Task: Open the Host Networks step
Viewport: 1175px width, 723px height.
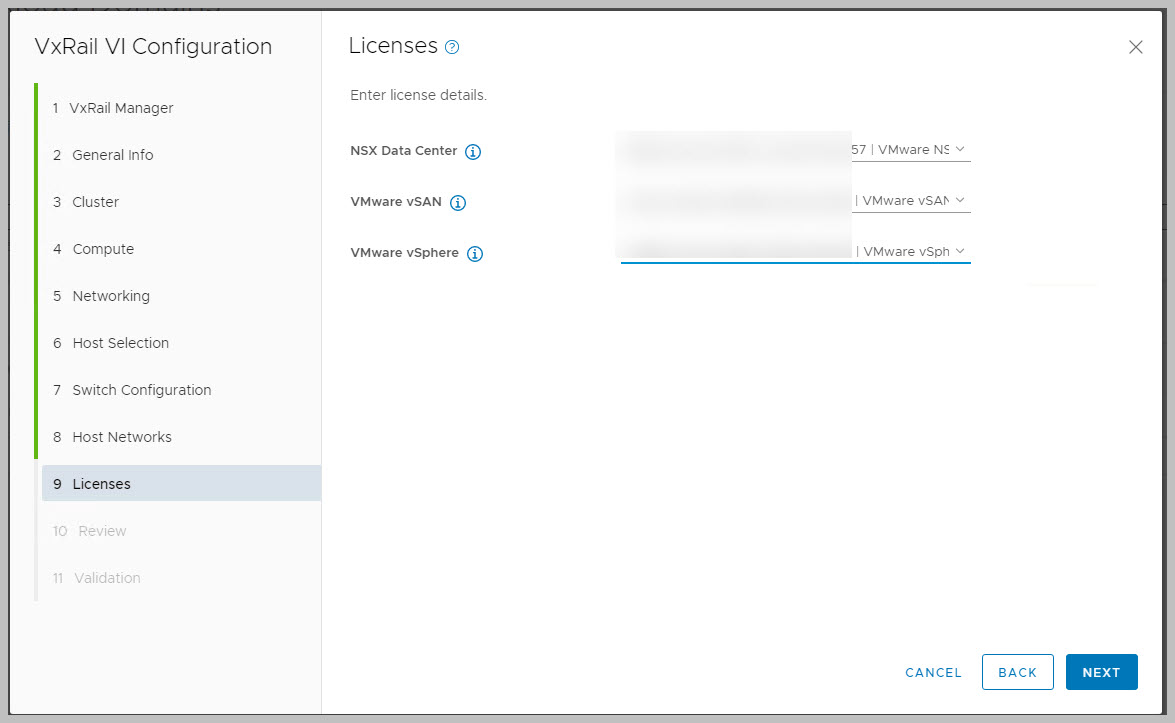Action: (121, 437)
